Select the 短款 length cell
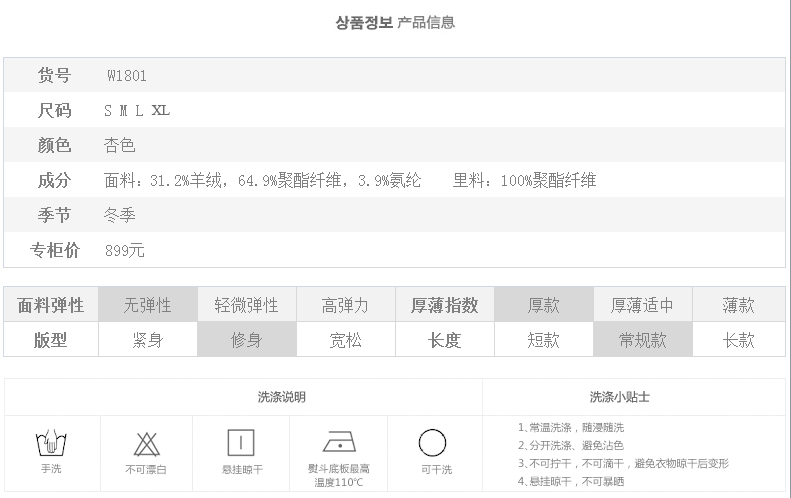791x498 pixels. (544, 340)
